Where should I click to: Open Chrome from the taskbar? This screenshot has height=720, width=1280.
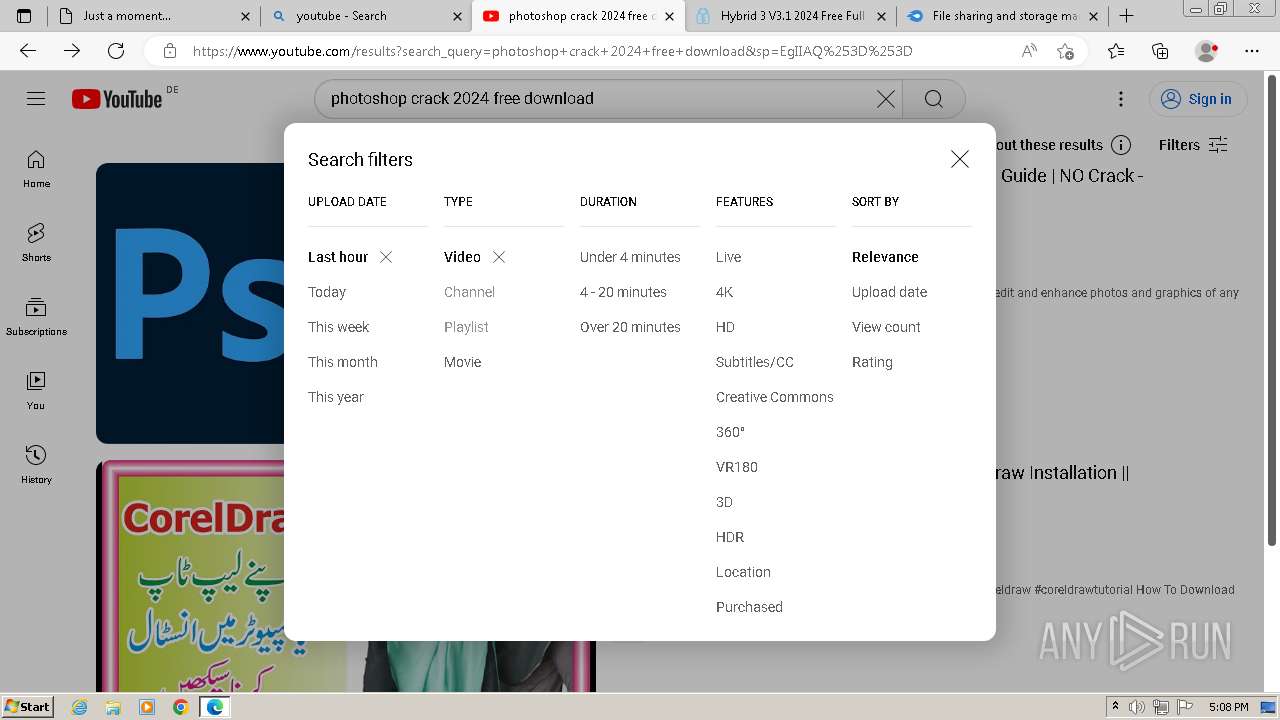(x=180, y=707)
